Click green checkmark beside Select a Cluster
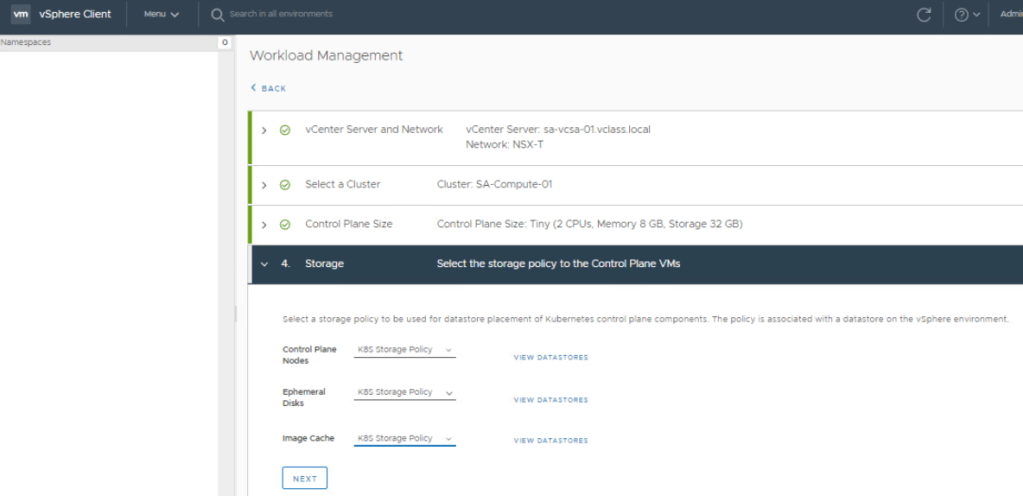The image size is (1023, 496). pos(285,185)
